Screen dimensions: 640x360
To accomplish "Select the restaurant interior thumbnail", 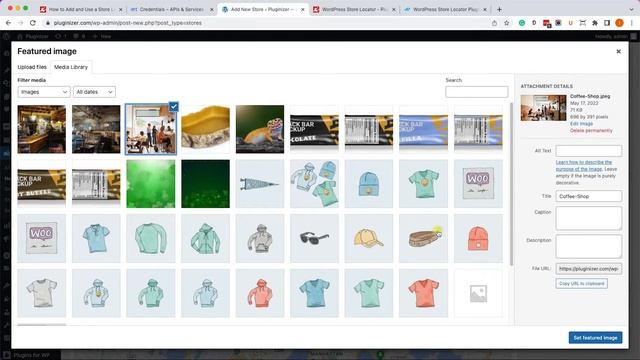I will tap(96, 129).
